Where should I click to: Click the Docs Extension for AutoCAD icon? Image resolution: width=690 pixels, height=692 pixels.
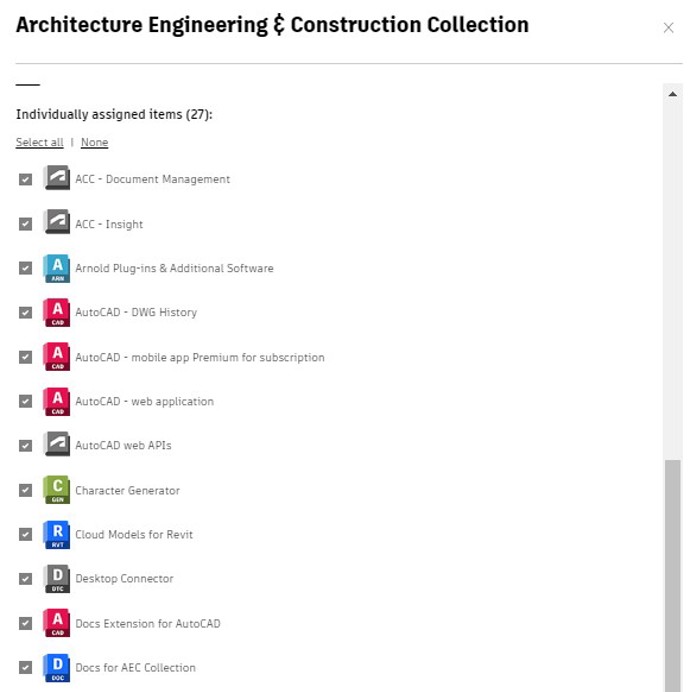[57, 623]
